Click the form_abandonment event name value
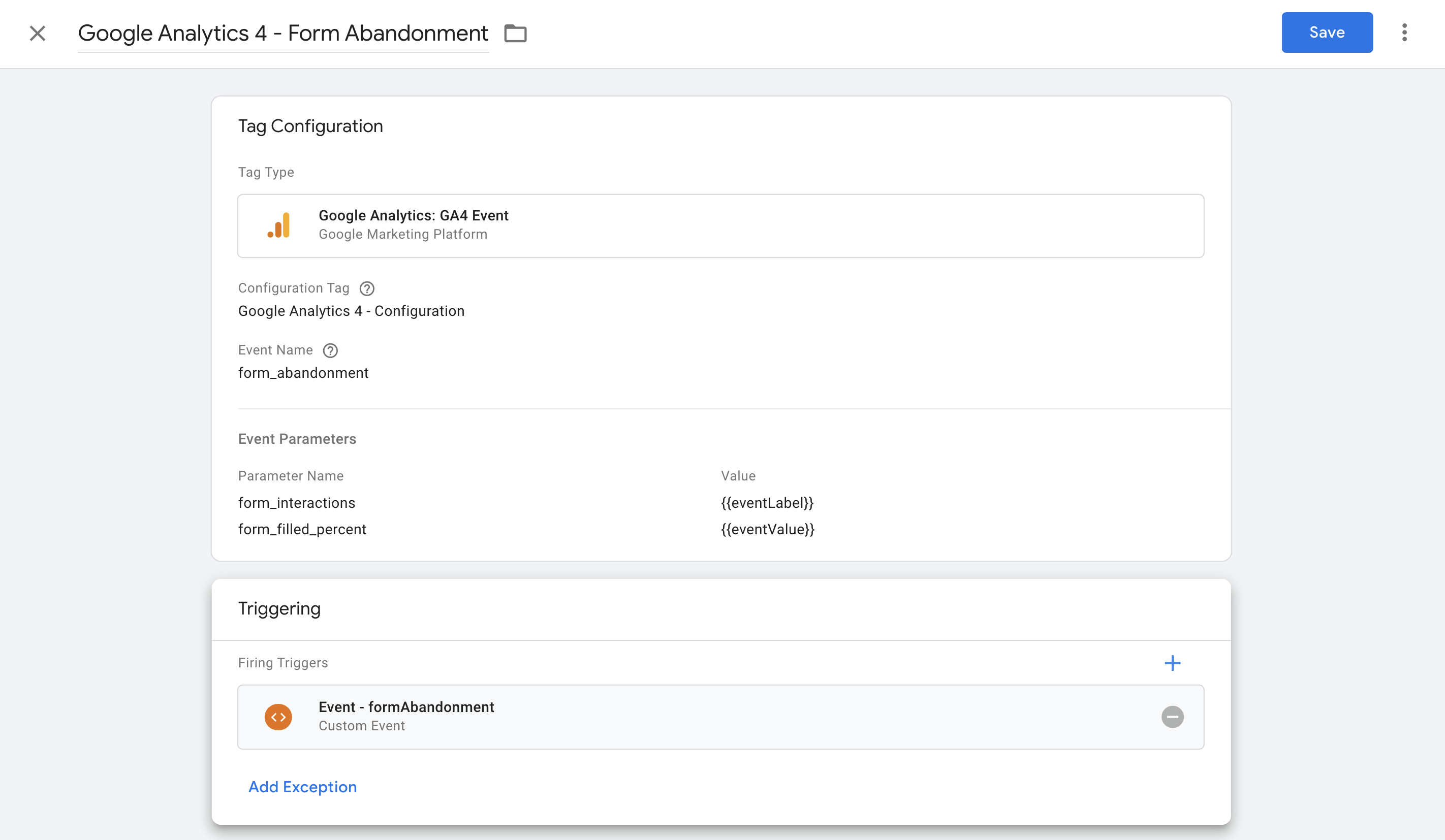Viewport: 1445px width, 840px height. pyautogui.click(x=303, y=373)
